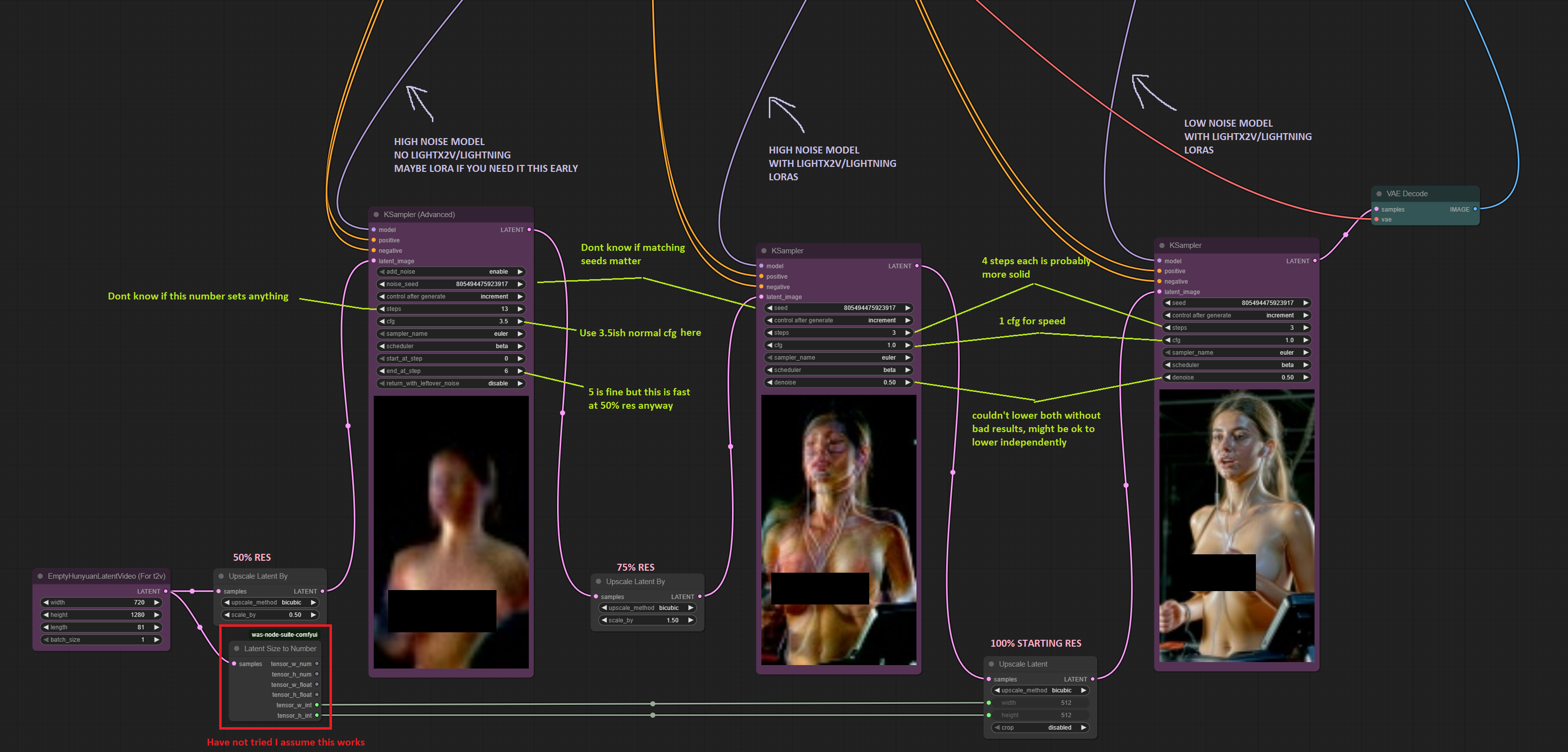Open the middle KSampler's scheduler beta dropdown

(x=838, y=370)
